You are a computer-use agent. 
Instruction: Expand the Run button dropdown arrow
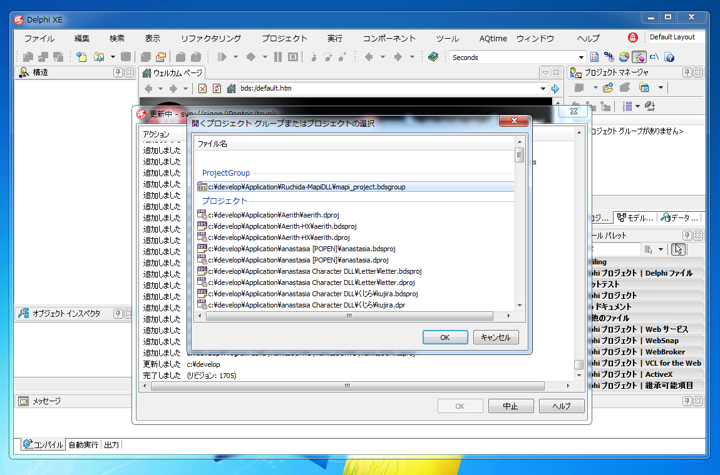tap(236, 57)
